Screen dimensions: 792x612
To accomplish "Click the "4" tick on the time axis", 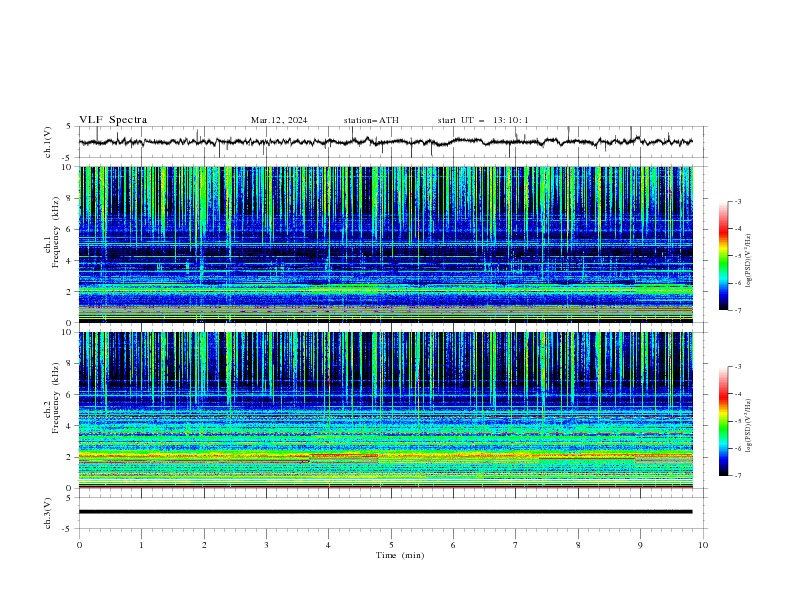I will pos(328,545).
